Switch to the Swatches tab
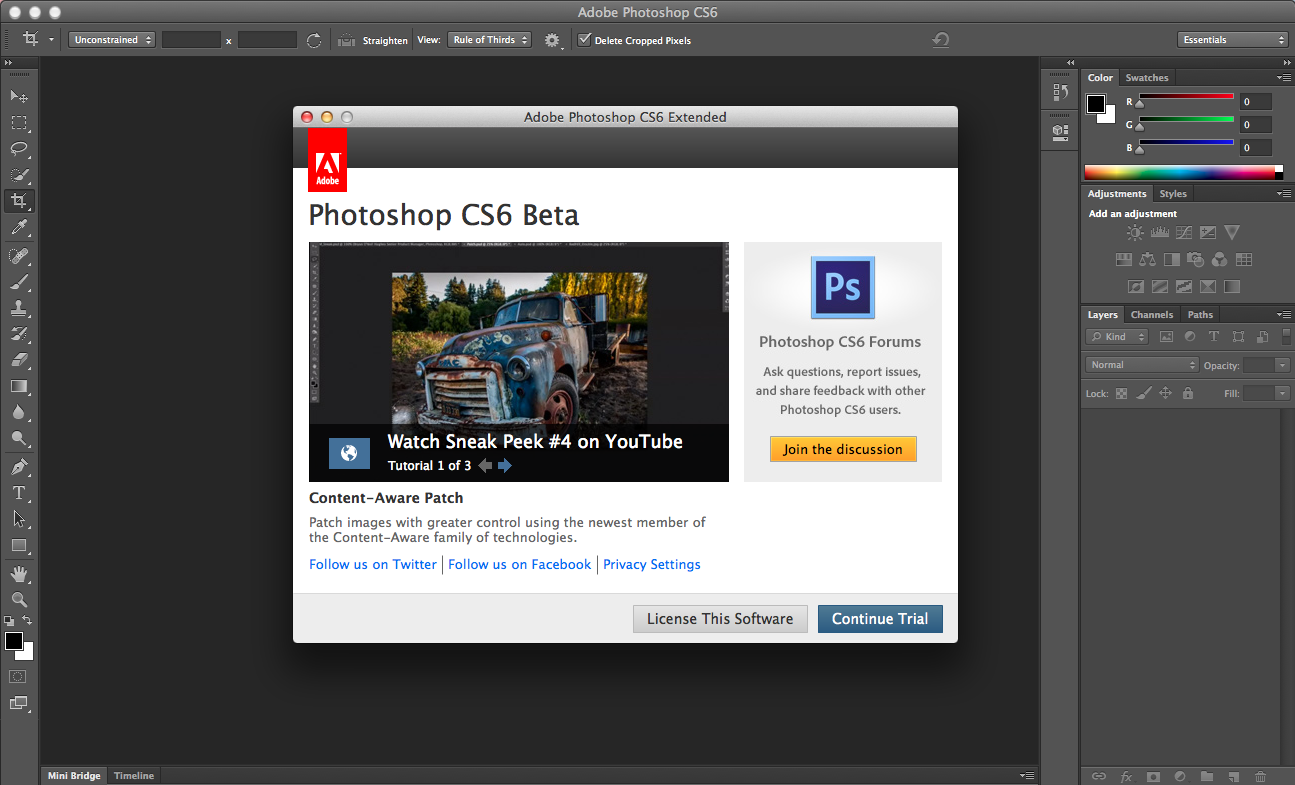 click(x=1146, y=78)
